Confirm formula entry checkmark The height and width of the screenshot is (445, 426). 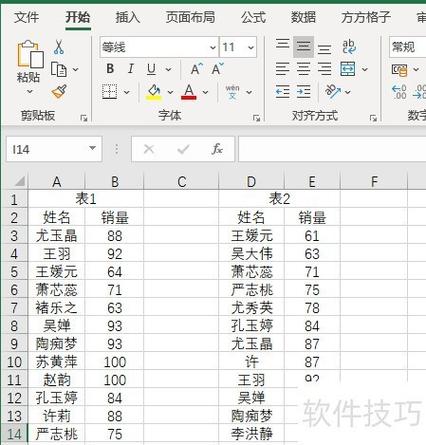(183, 149)
